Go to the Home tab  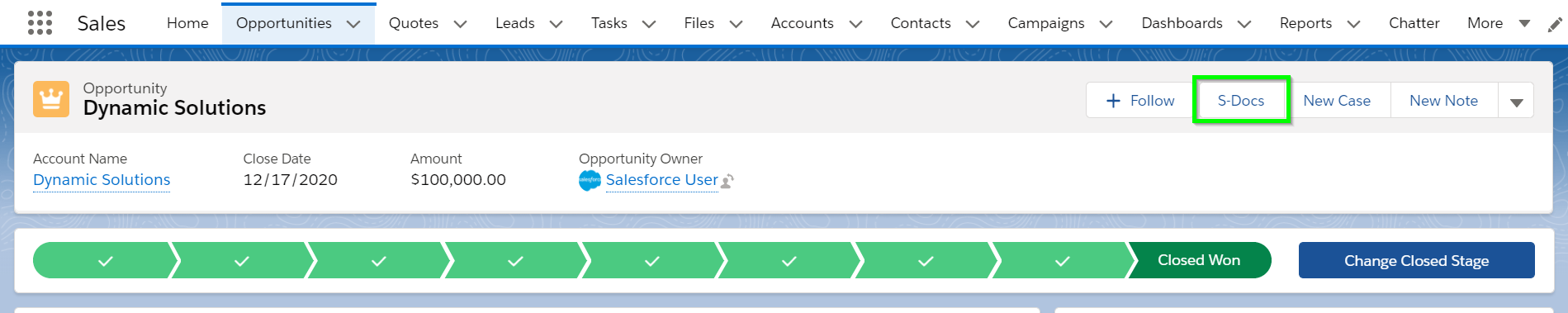(x=187, y=23)
